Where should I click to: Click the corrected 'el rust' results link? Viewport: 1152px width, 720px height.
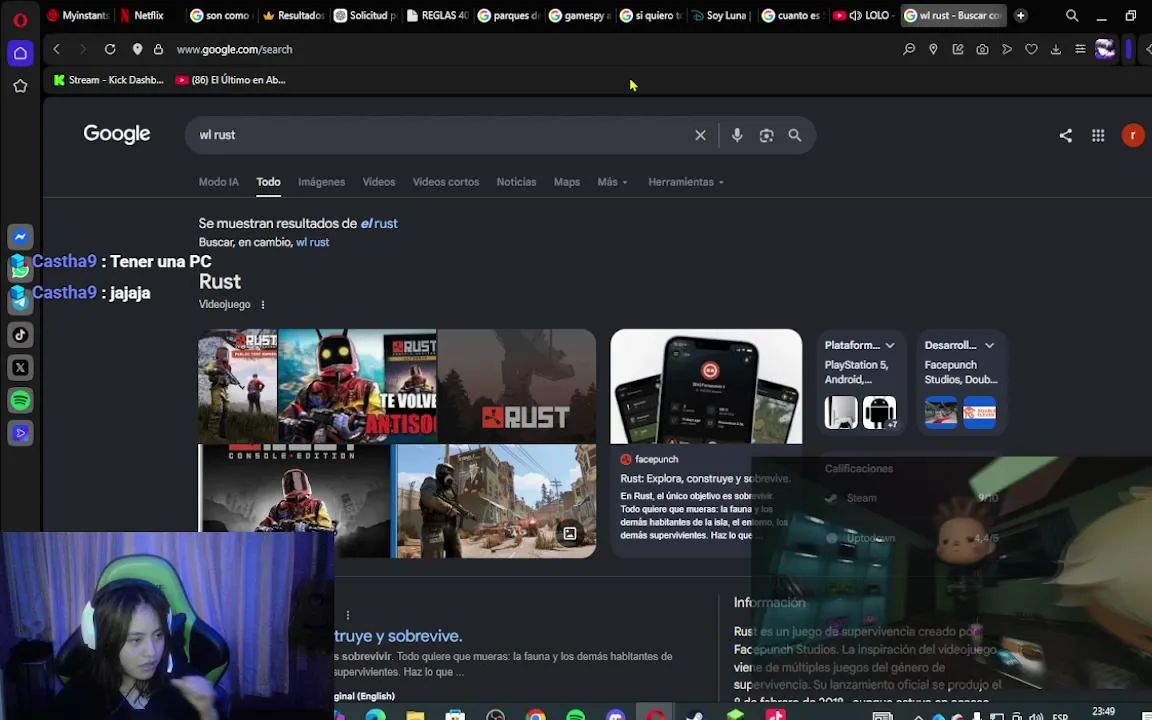[x=379, y=223]
